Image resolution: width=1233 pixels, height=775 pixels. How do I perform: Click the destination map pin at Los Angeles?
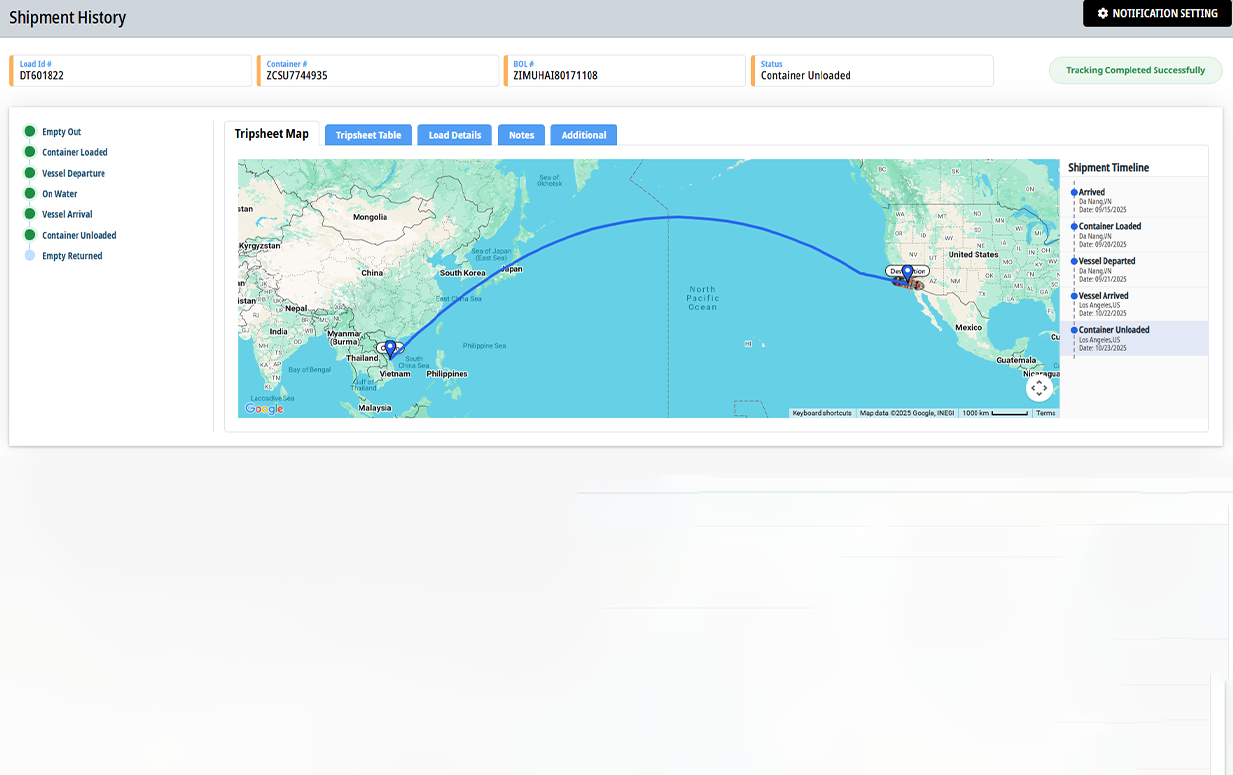[907, 273]
